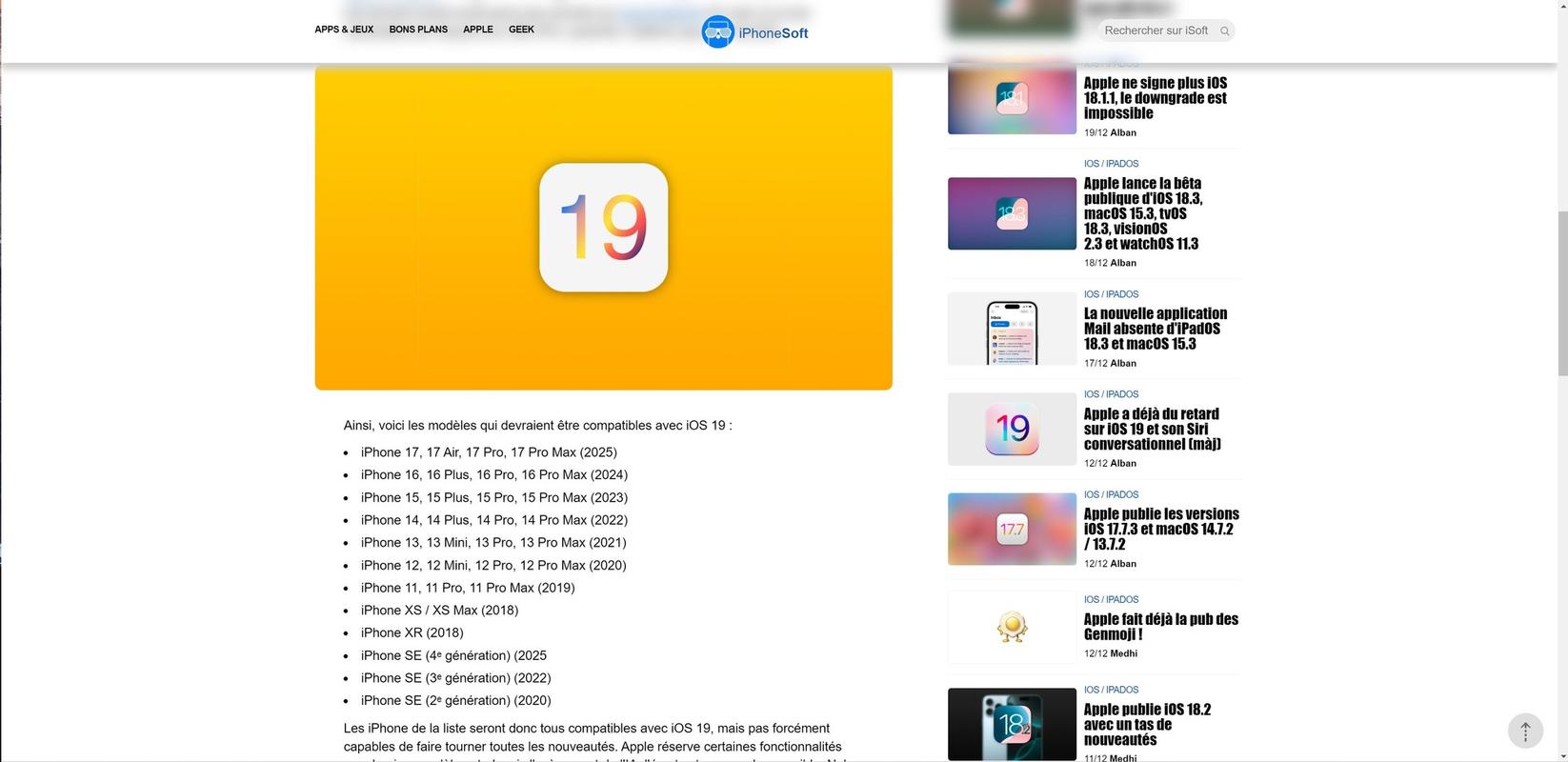Viewport: 1568px width, 762px height.
Task: Click IOS / IPADOS tag above Mail article
Action: [x=1111, y=294]
